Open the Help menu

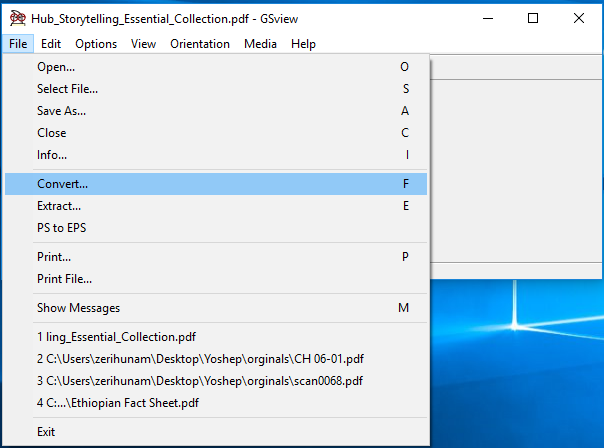click(303, 44)
